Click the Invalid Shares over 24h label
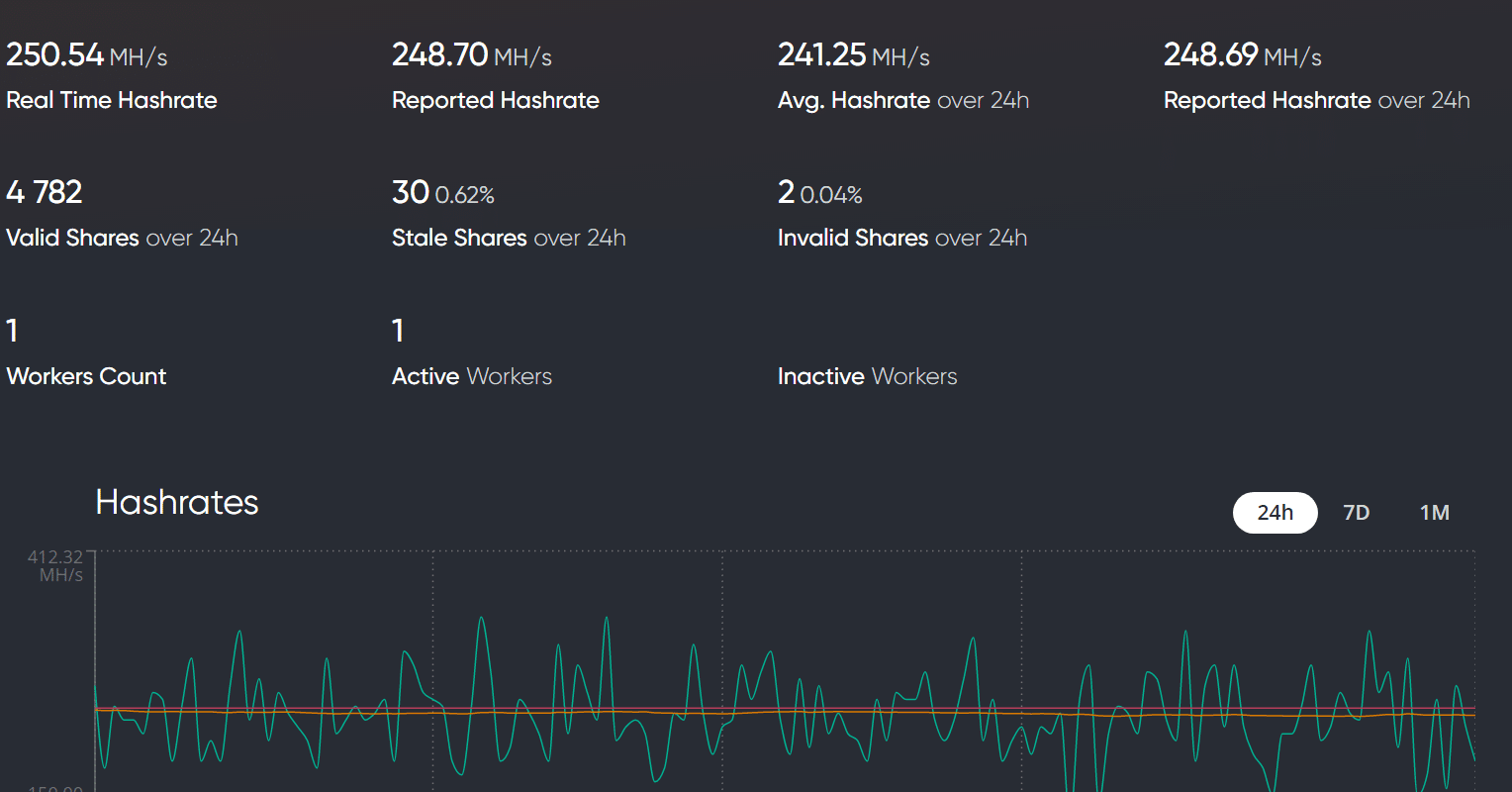This screenshot has width=1512, height=792. tap(902, 238)
